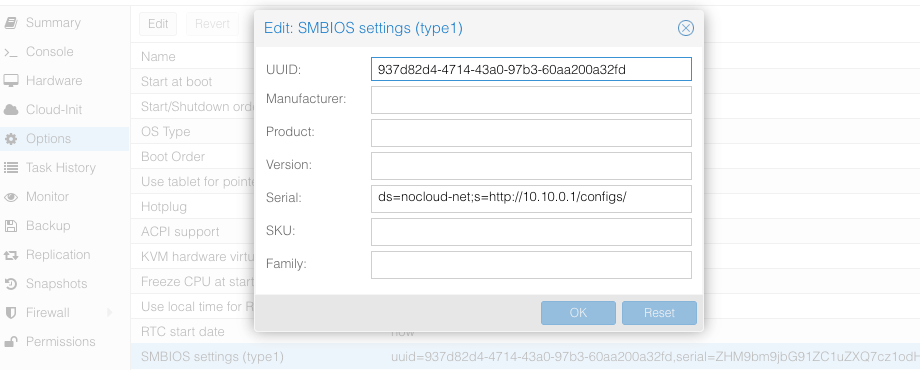Click the Edit button in toolbar
The width and height of the screenshot is (920, 370).
[x=158, y=24]
